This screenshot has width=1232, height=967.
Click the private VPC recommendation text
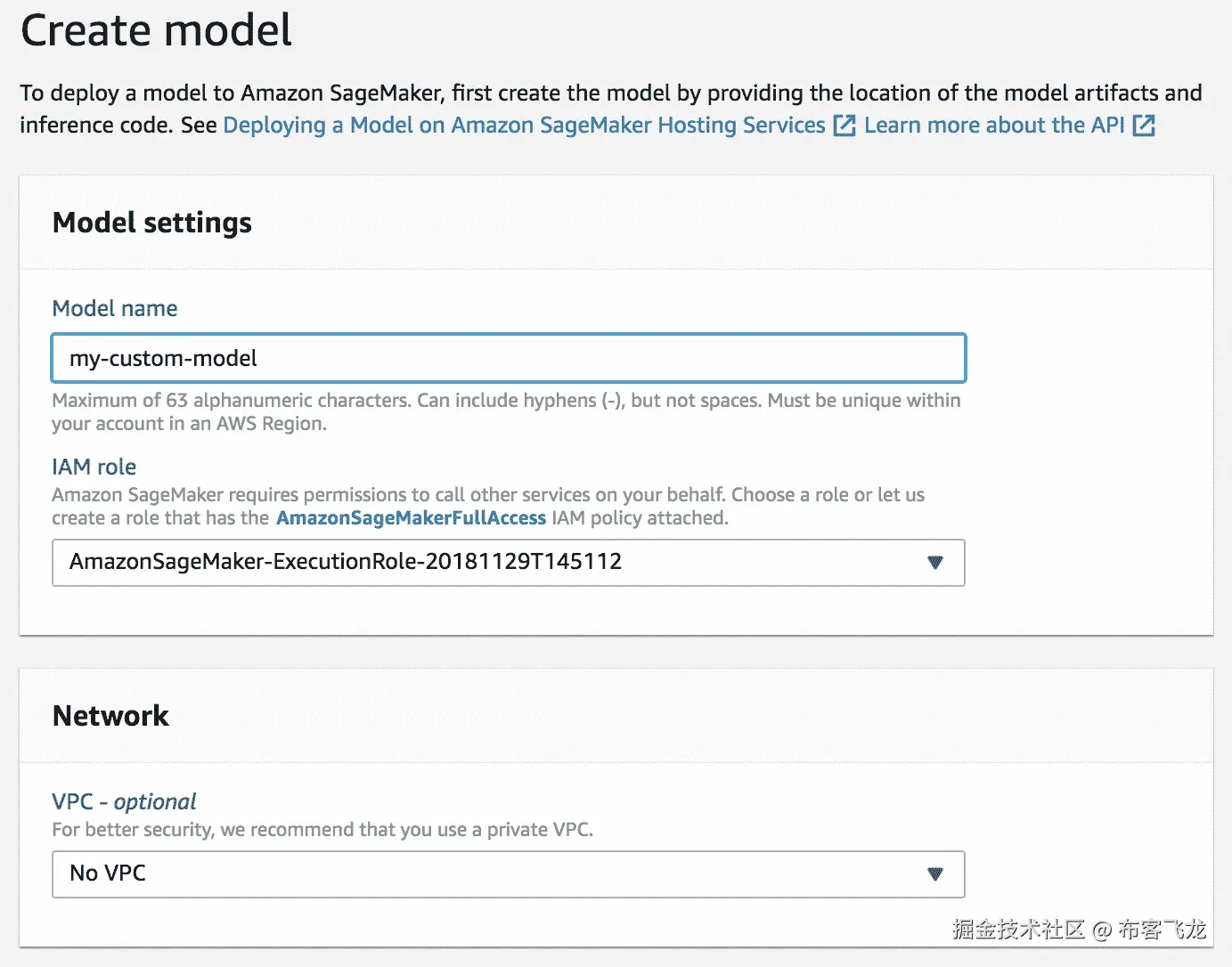[322, 830]
